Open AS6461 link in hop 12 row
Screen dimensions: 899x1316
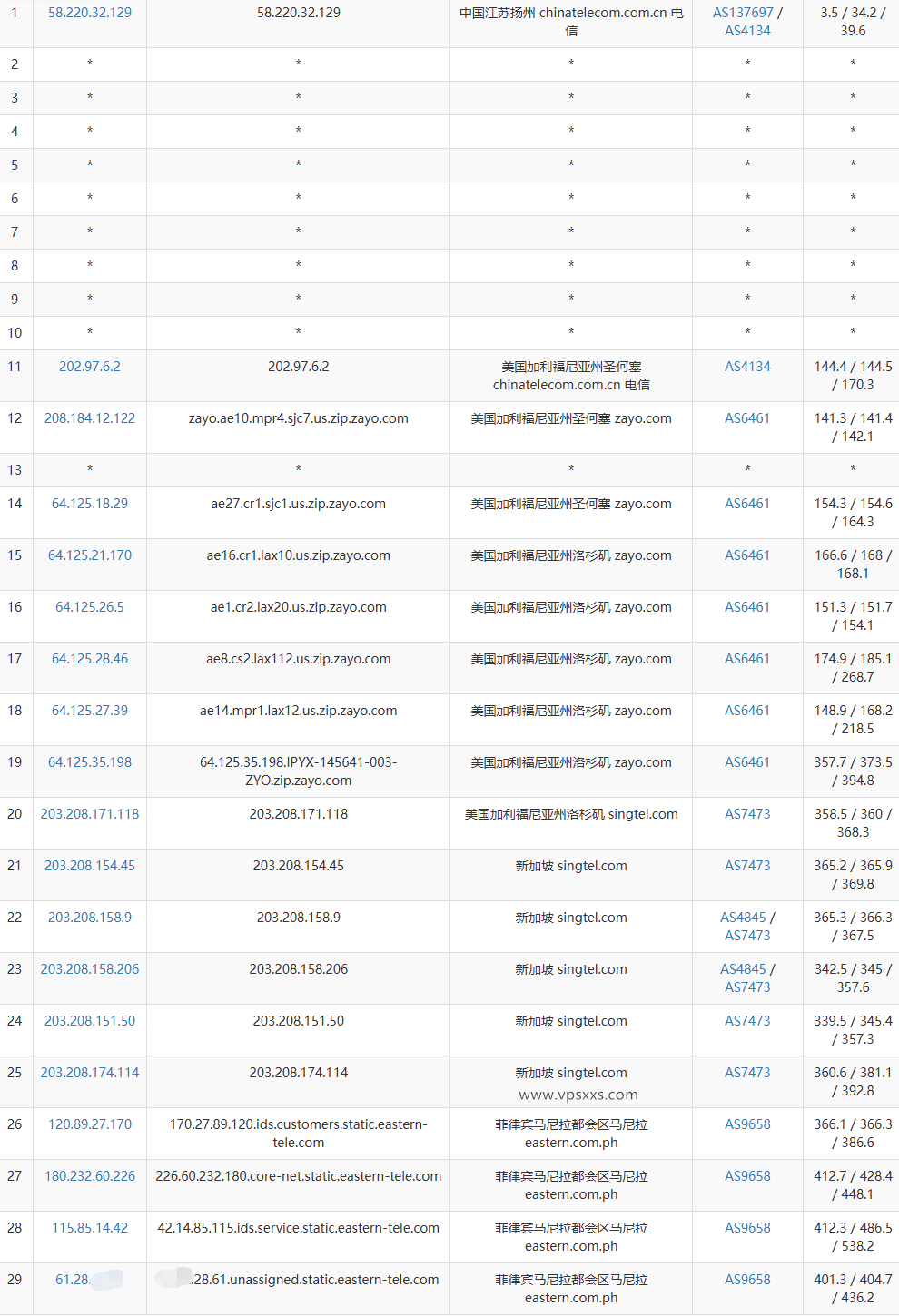[x=747, y=418]
